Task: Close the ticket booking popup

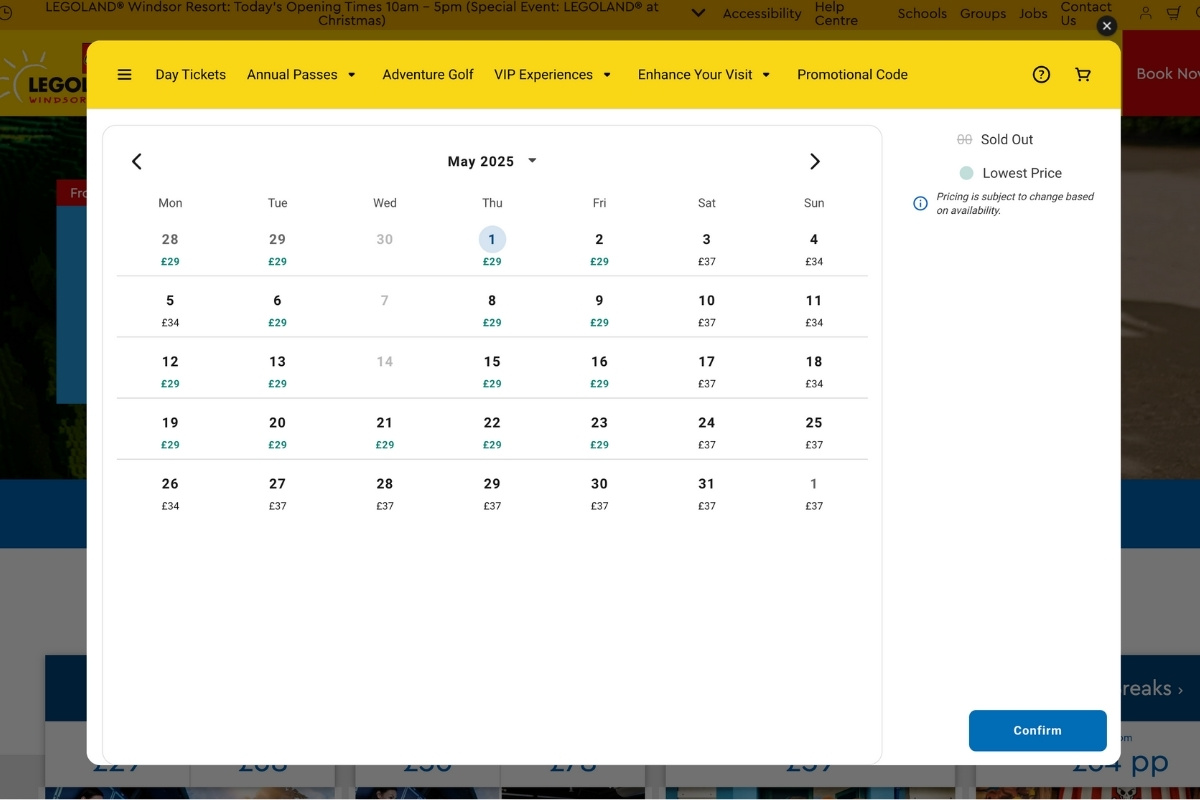Action: (x=1106, y=26)
